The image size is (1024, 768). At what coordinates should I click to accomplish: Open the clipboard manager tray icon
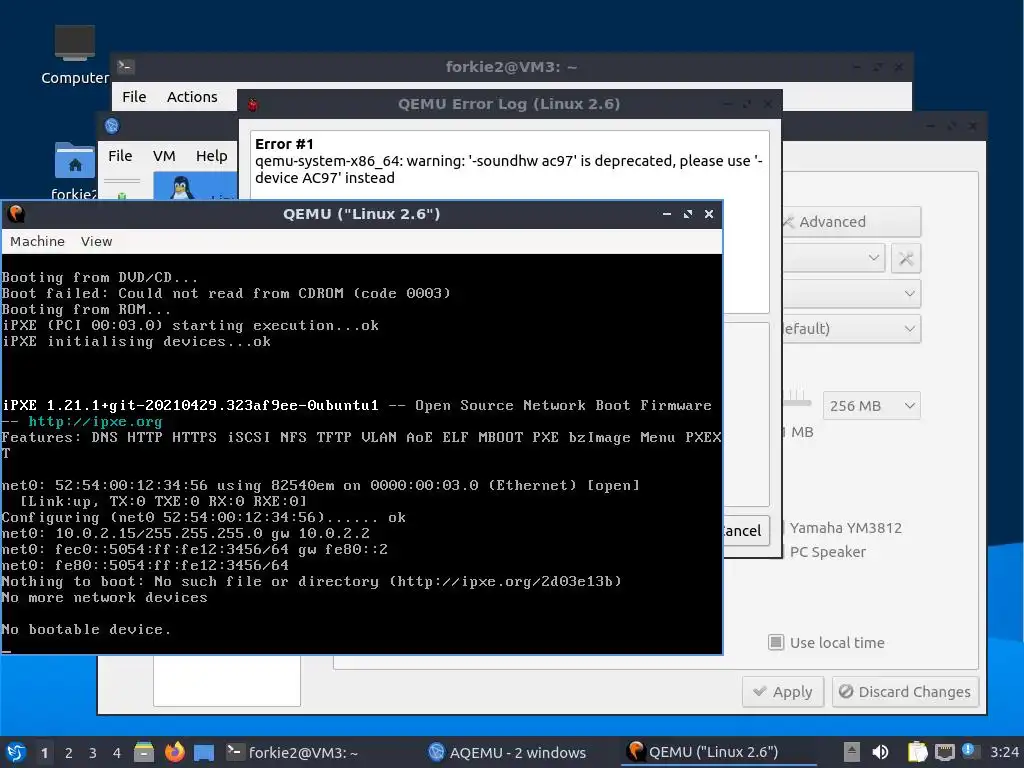click(917, 752)
